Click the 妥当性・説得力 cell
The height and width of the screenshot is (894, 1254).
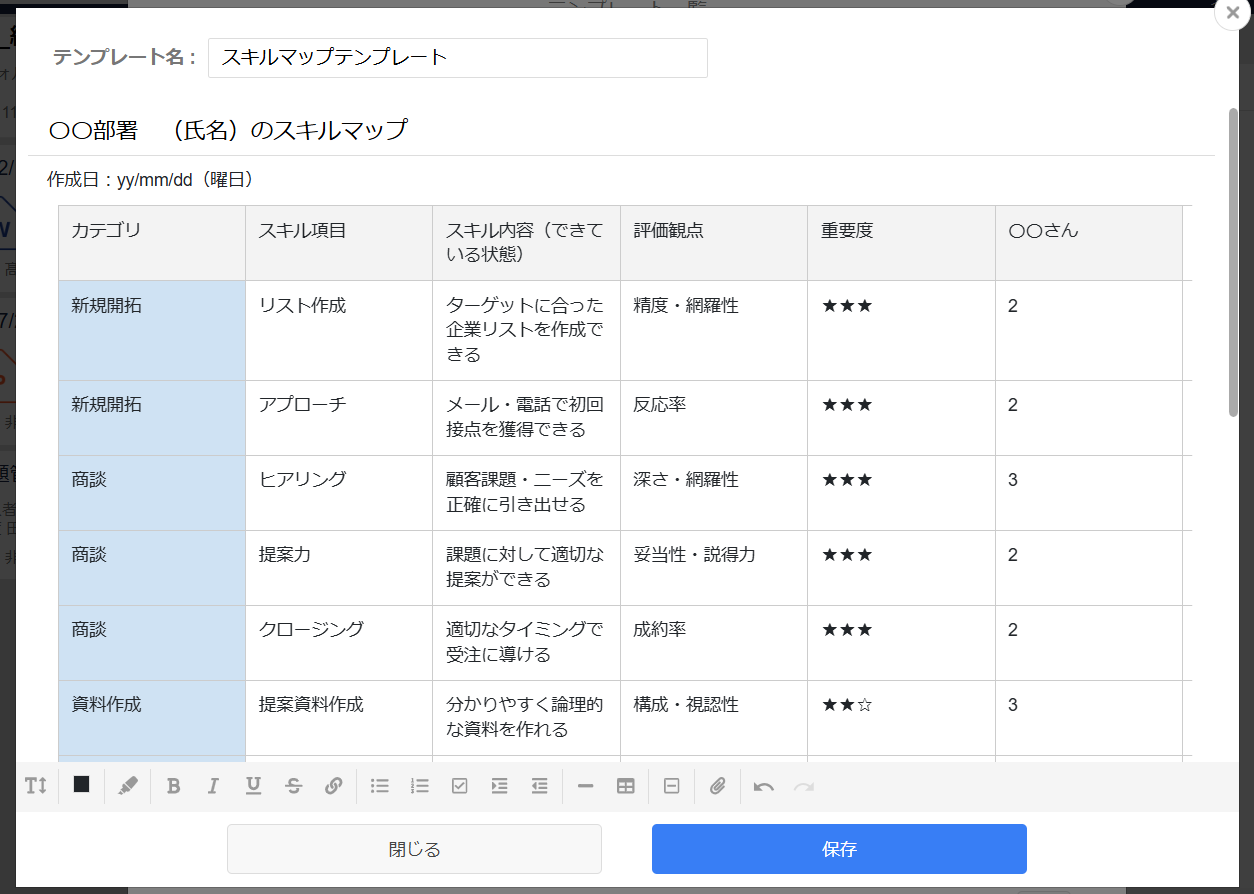coord(714,568)
